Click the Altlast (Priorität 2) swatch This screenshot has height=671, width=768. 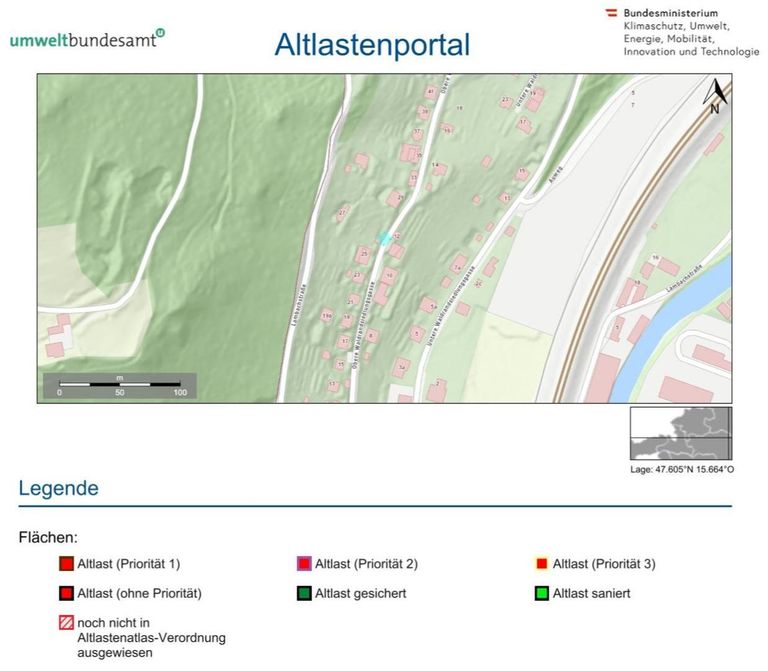pos(304,564)
